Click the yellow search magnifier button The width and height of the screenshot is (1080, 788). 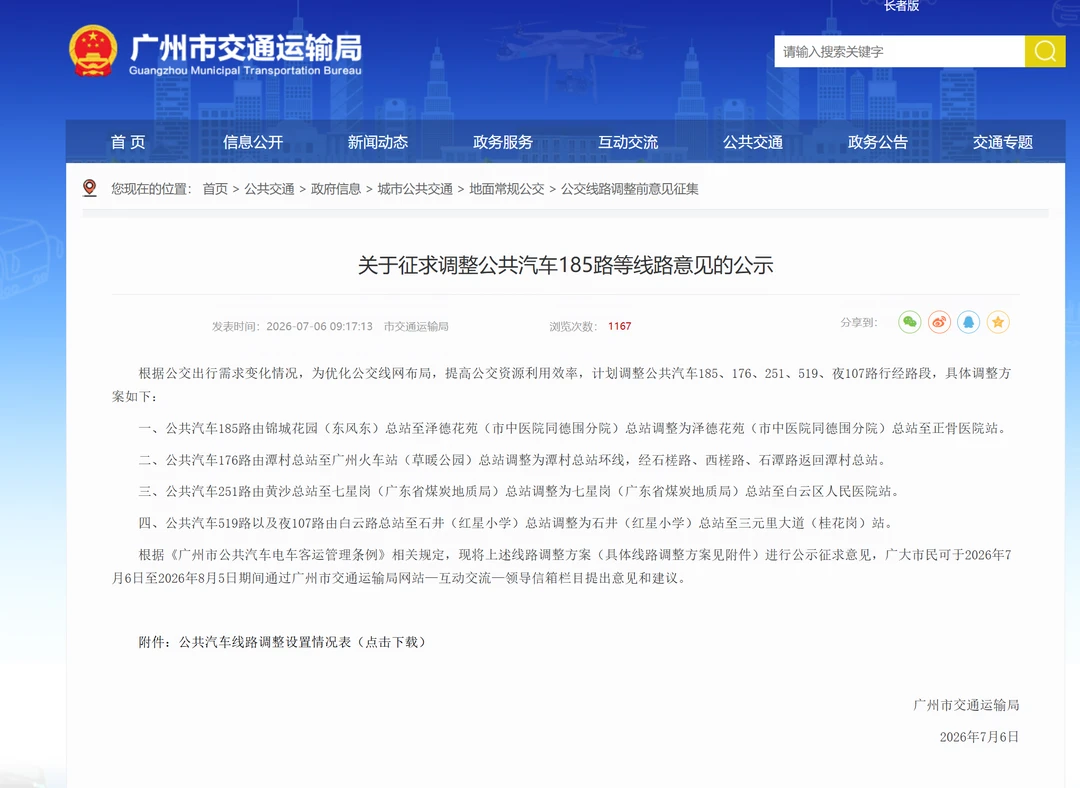point(1045,51)
